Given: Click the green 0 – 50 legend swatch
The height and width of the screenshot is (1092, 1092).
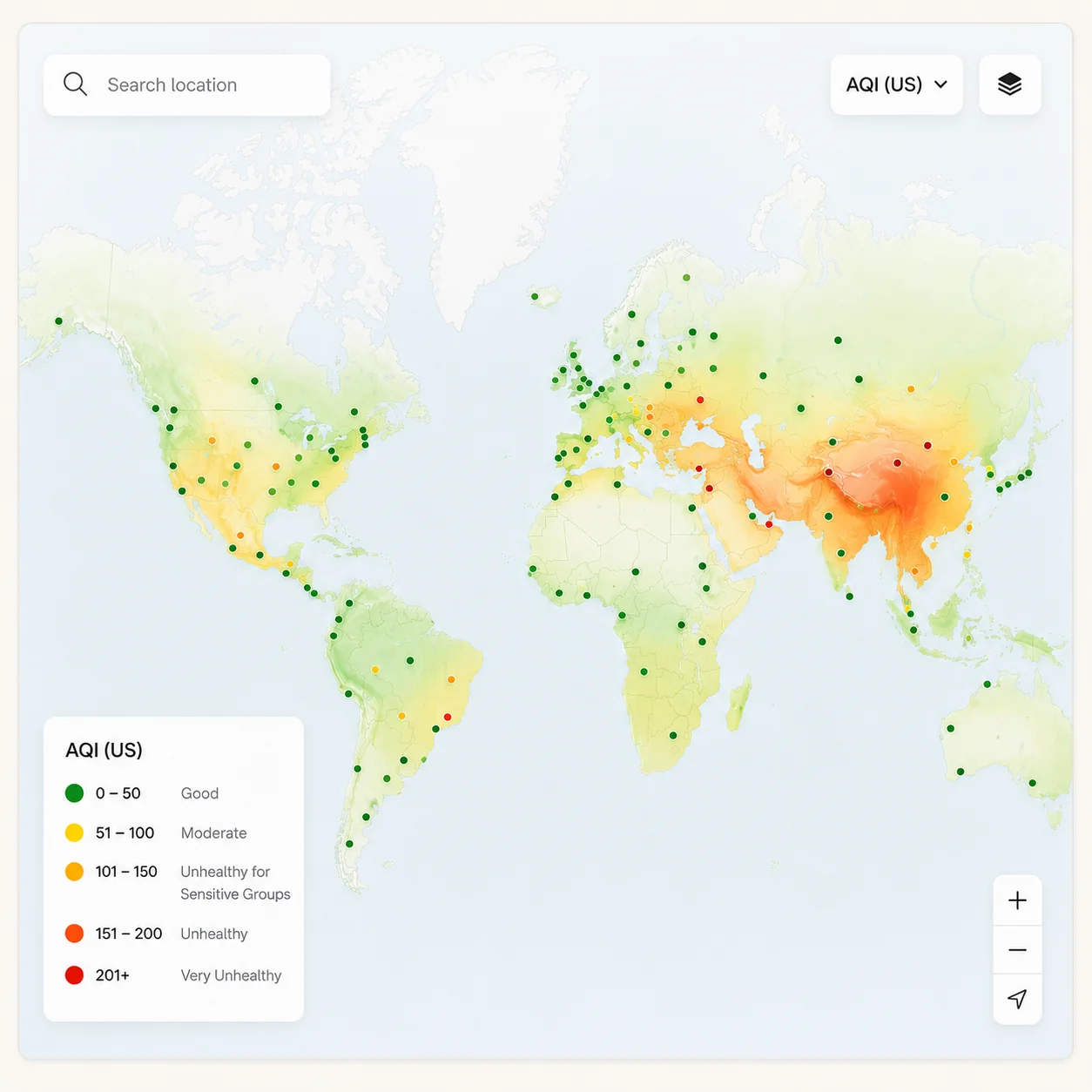Looking at the screenshot, I should pos(75,793).
